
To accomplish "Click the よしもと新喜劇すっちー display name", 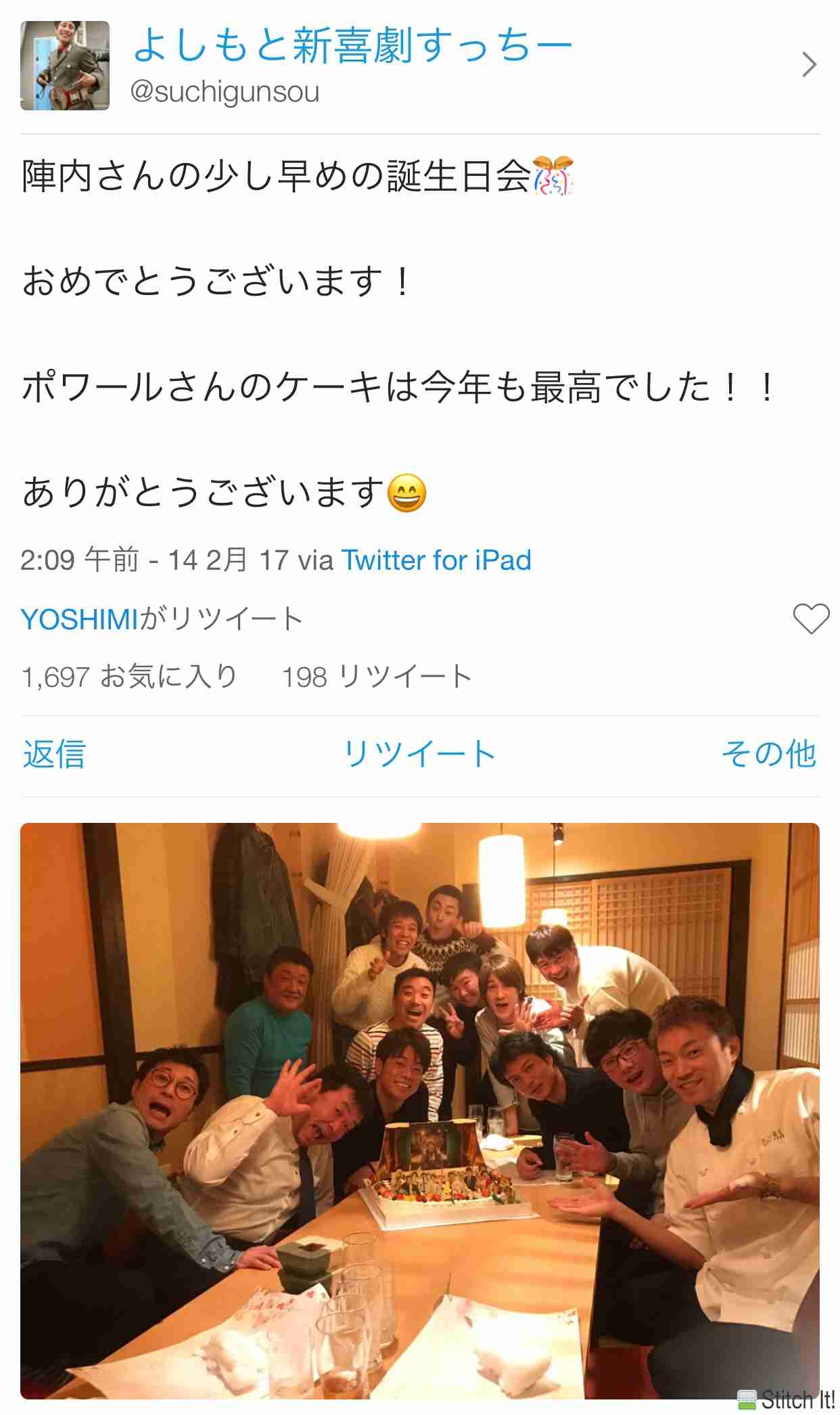I will click(352, 45).
